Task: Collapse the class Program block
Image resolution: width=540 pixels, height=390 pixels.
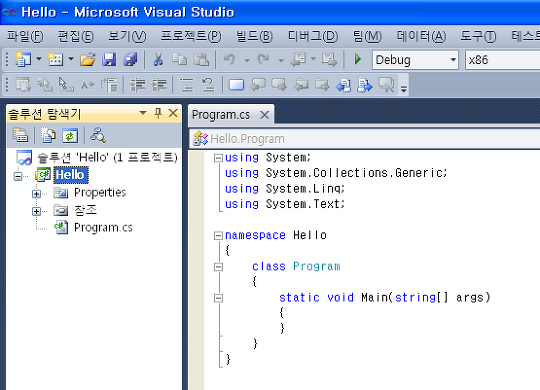Action: 218,267
